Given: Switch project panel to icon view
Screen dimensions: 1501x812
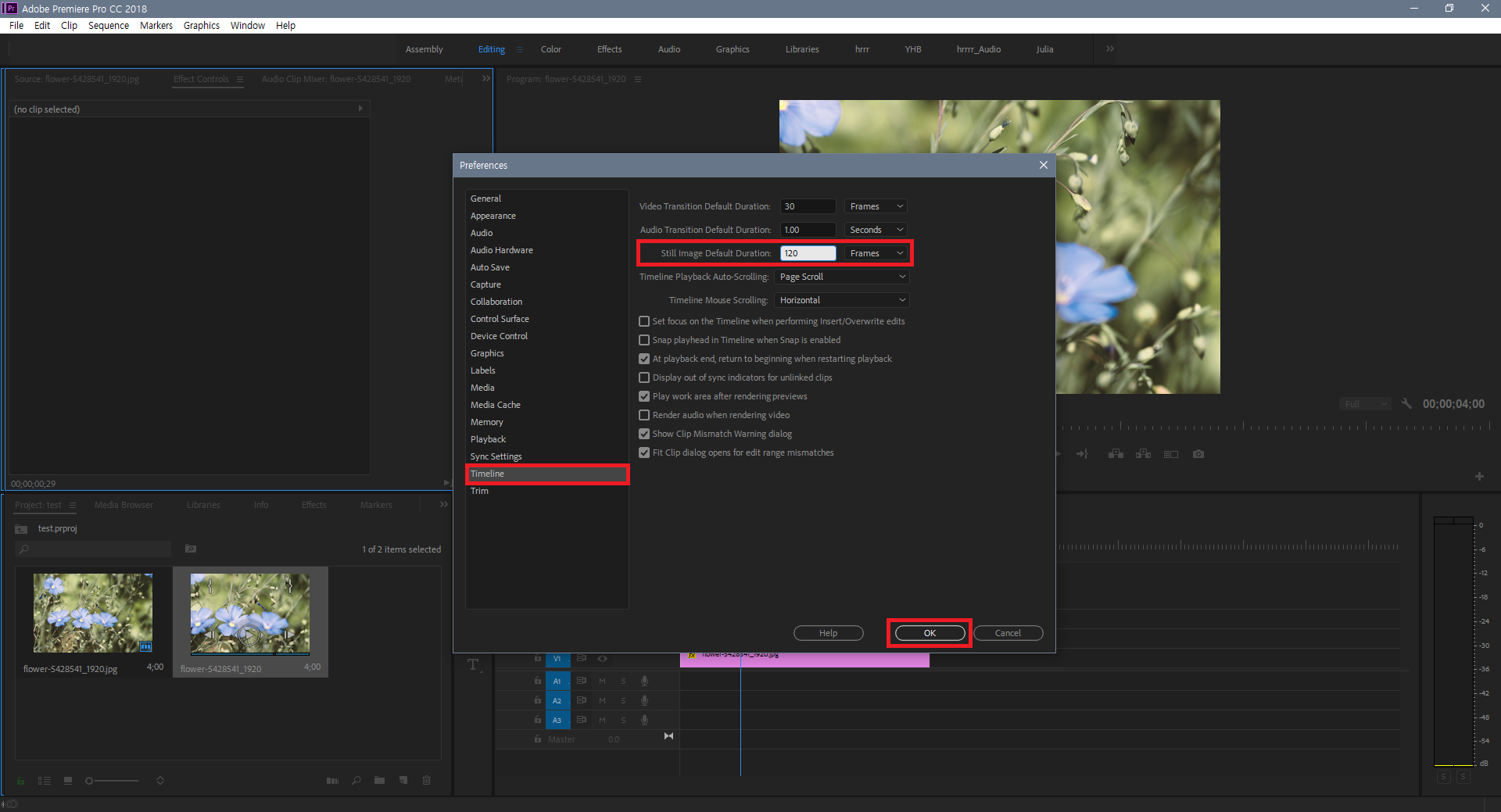Looking at the screenshot, I should pos(68,781).
